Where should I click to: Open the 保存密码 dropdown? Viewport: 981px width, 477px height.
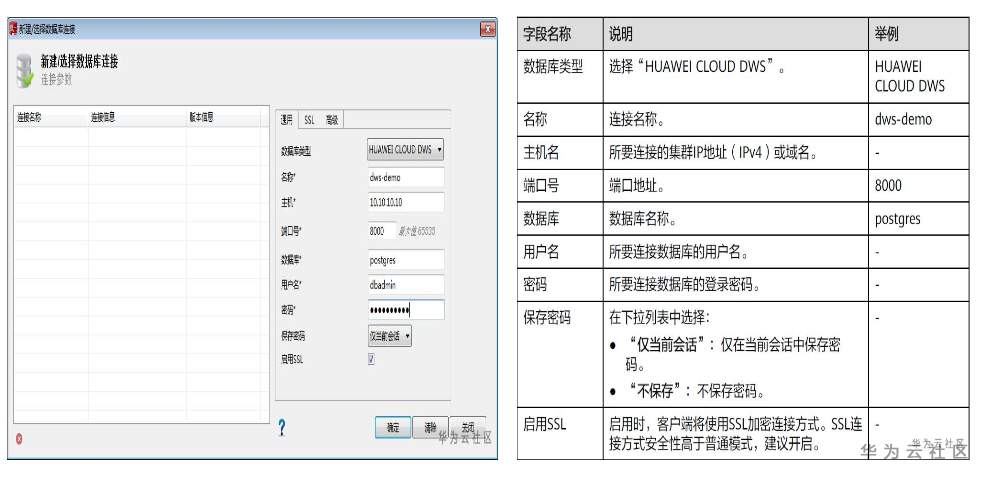(390, 336)
